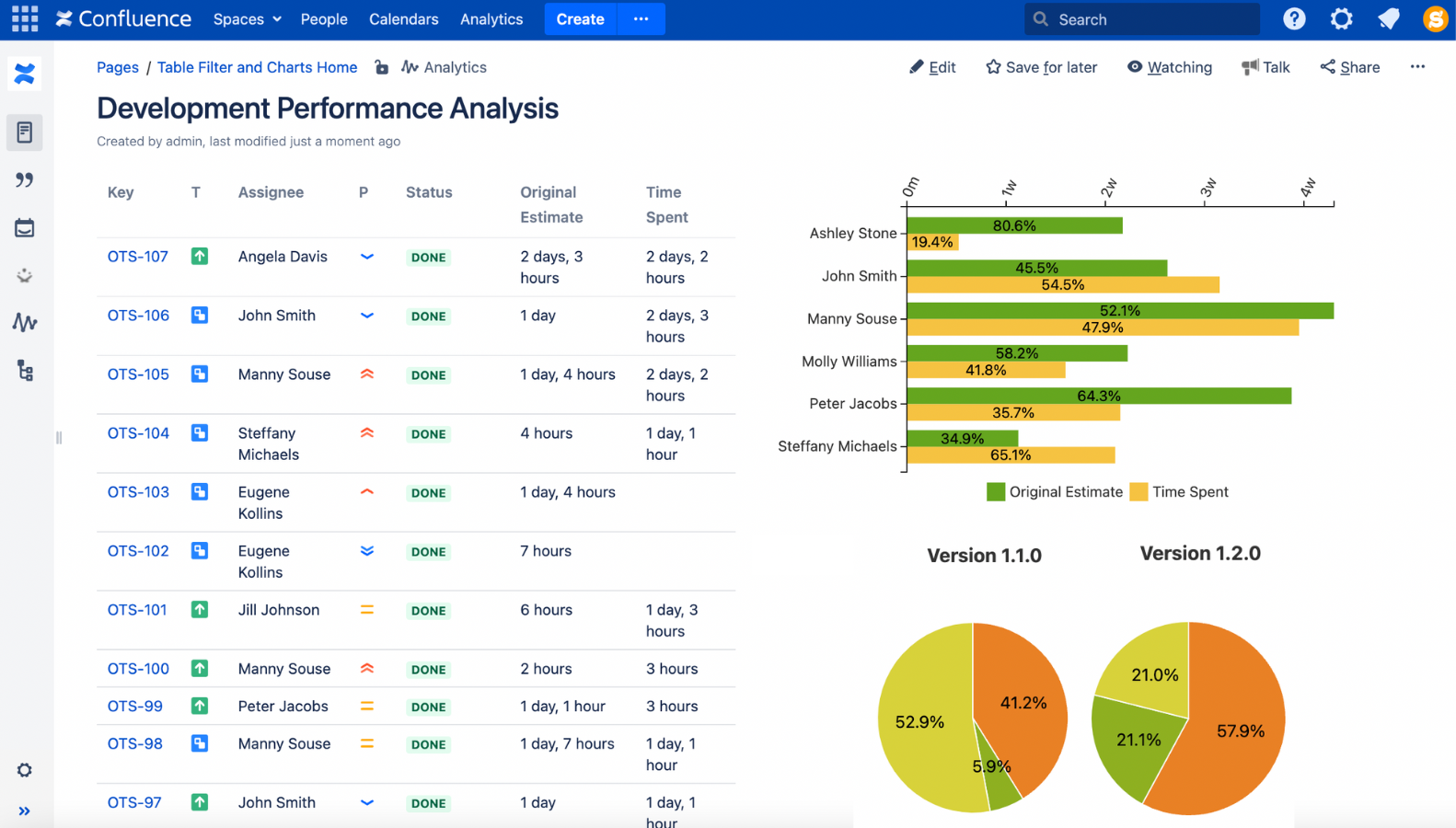Open the page tree icon in sidebar
This screenshot has width=1456, height=828.
click(x=25, y=371)
